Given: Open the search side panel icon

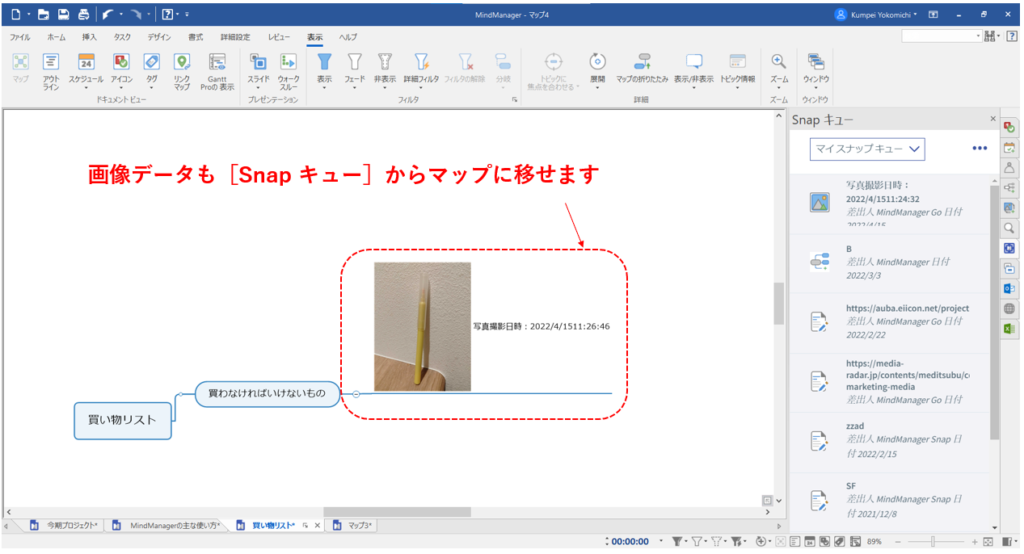Looking at the screenshot, I should (x=1009, y=228).
